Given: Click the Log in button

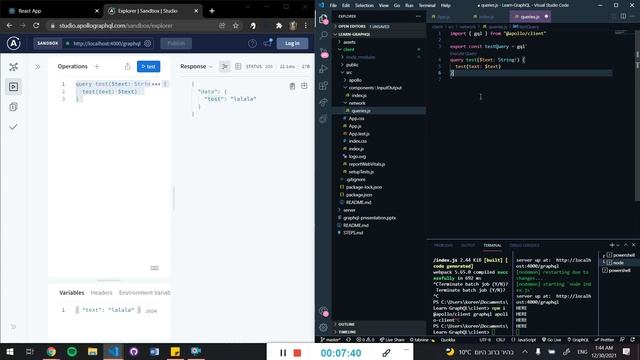Looking at the screenshot, I should (292, 43).
